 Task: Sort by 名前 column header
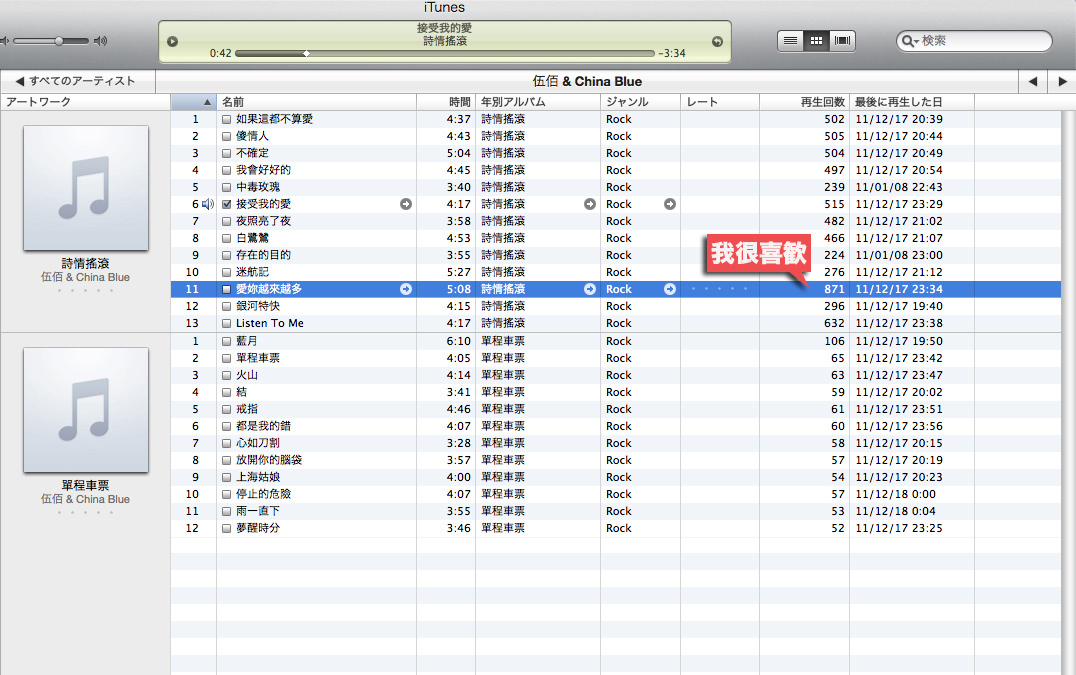click(316, 102)
